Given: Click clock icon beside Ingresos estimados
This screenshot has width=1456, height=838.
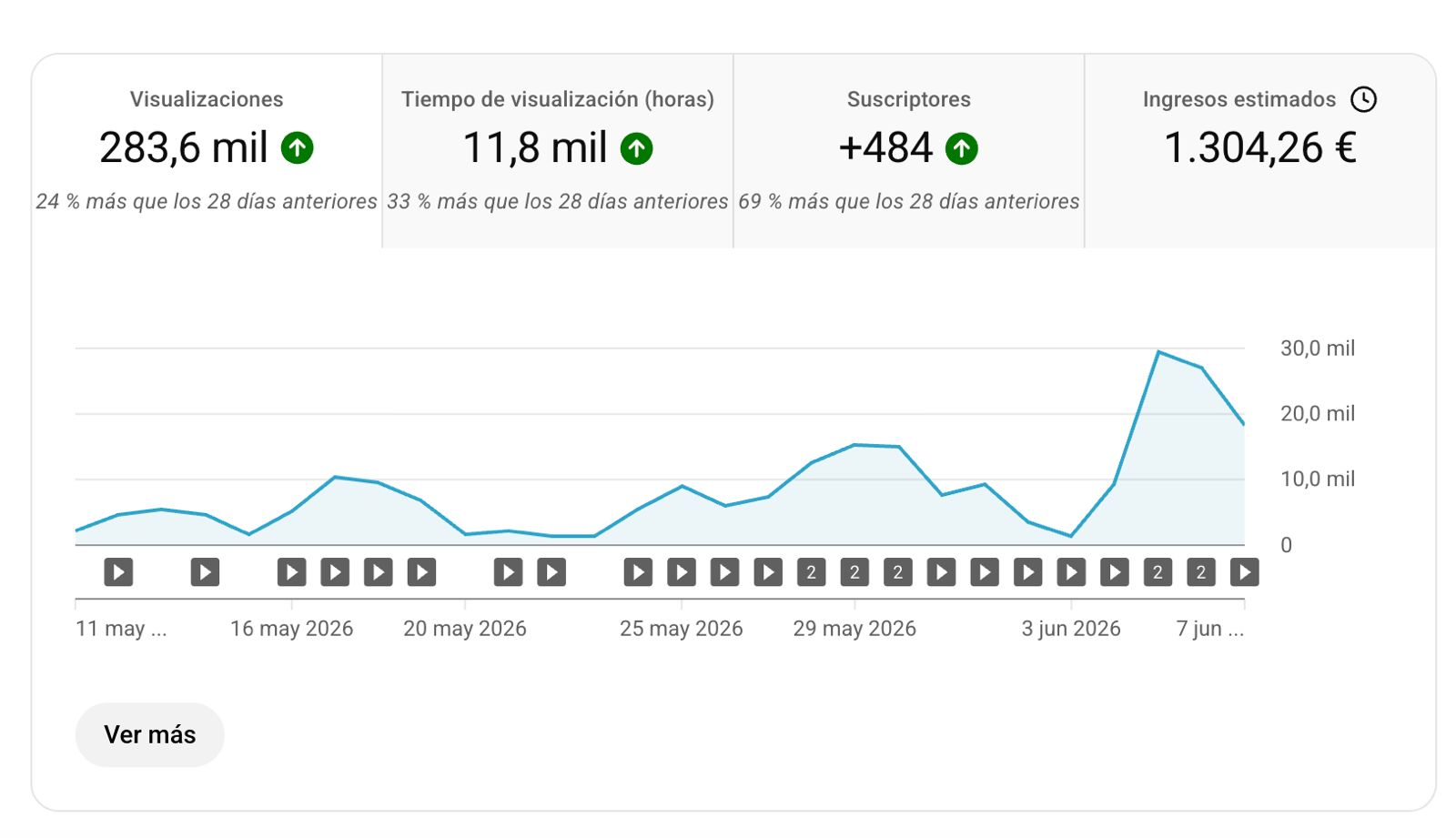Looking at the screenshot, I should point(1363,99).
